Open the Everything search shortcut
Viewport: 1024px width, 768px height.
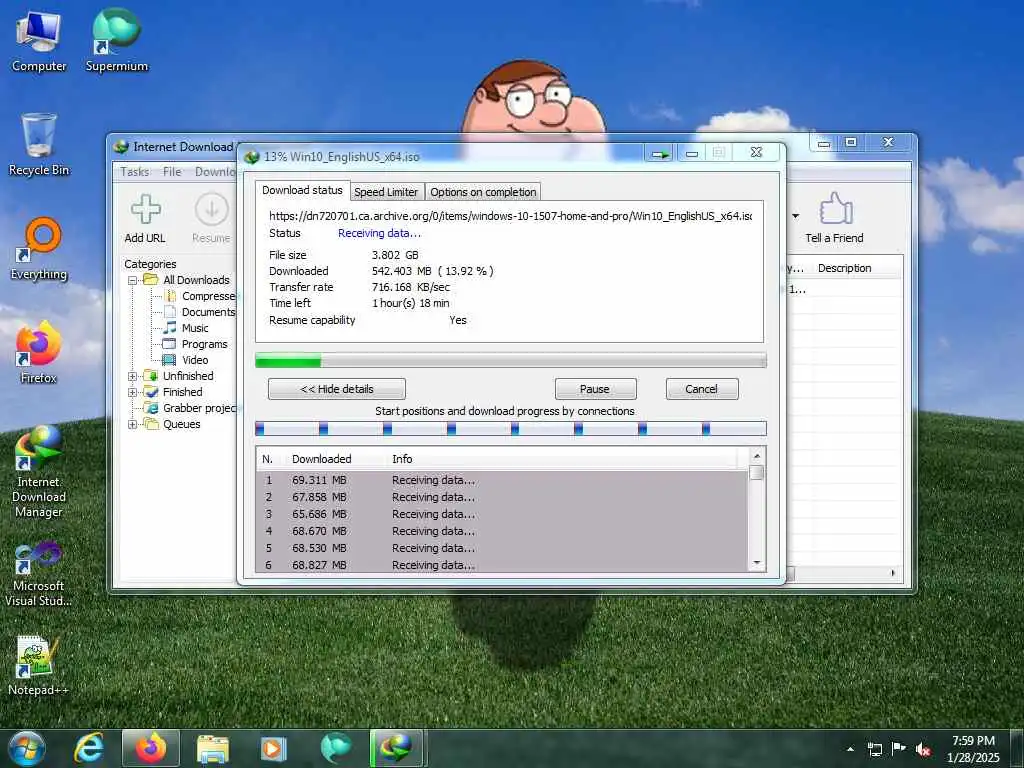[39, 249]
